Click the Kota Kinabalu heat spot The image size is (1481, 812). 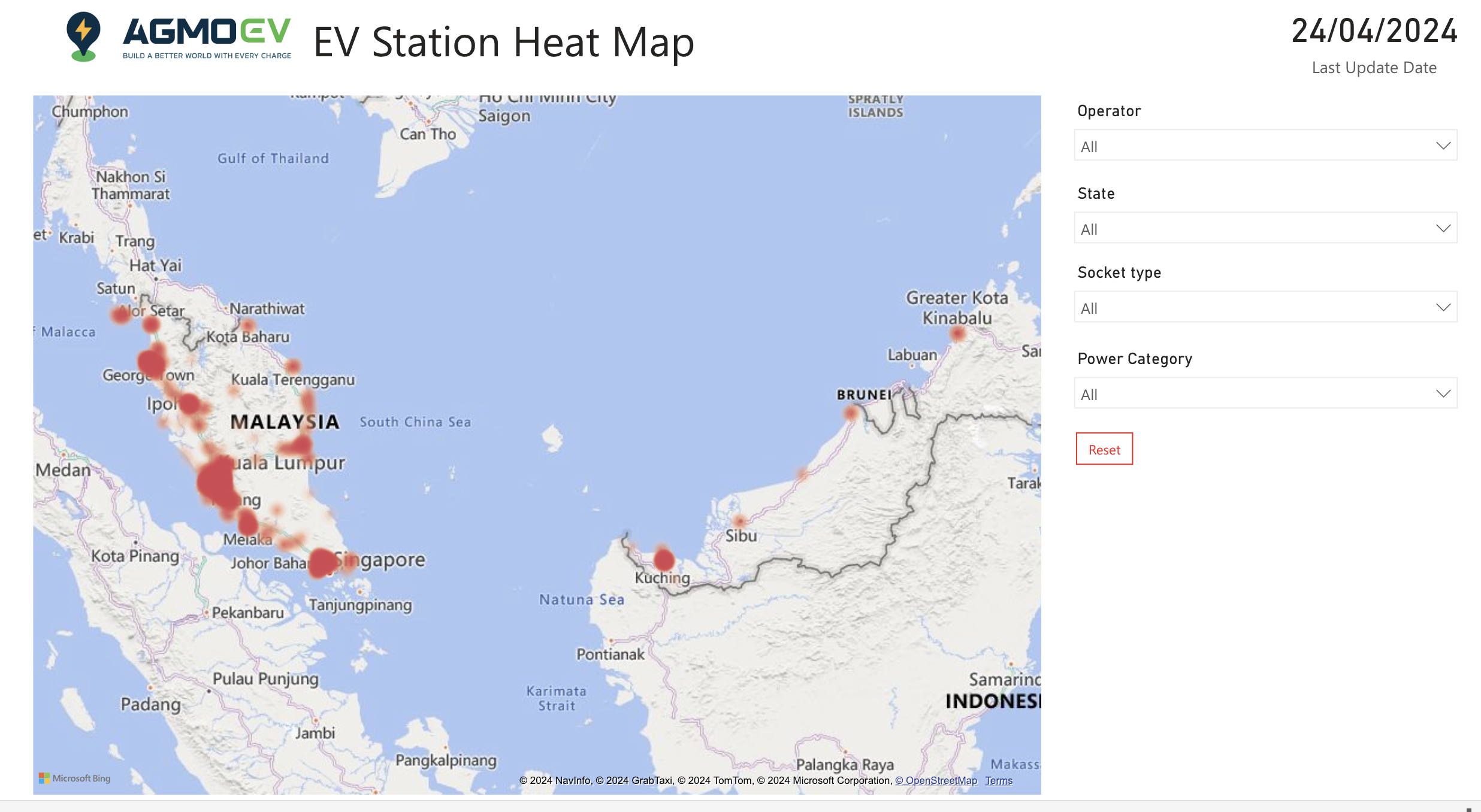click(957, 333)
